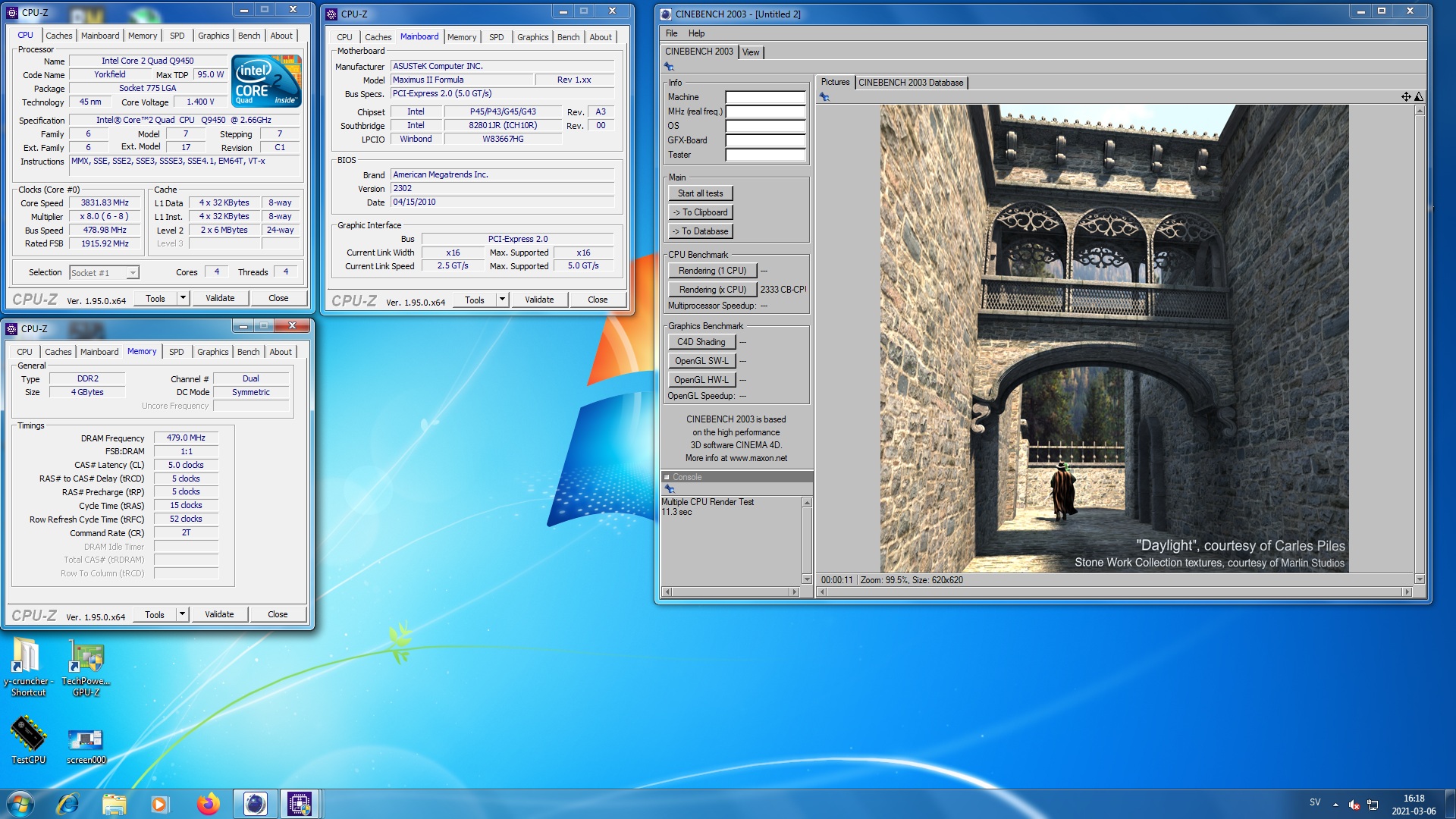
Task: Click the GFX-Board input field
Action: 765,140
